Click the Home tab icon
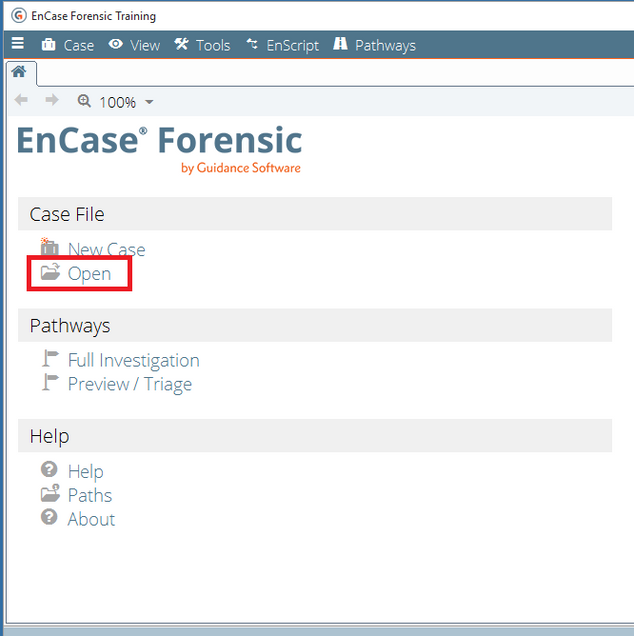 pos(18,72)
